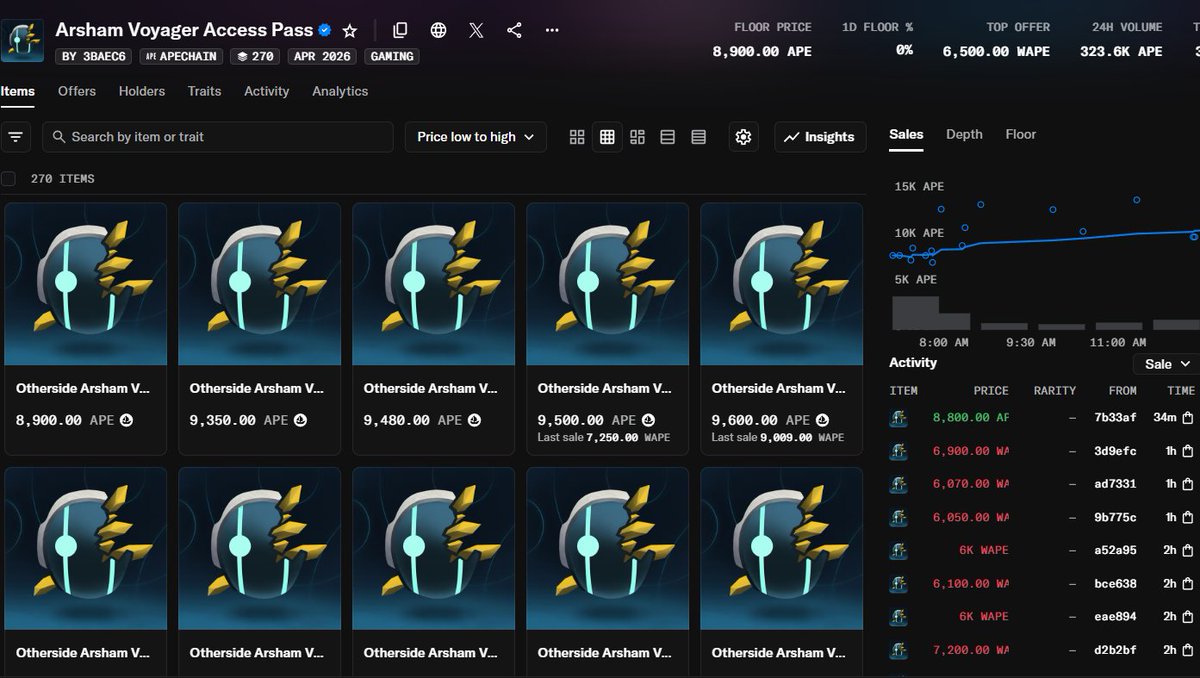This screenshot has height=678, width=1200.
Task: Select the Sales chart tab
Action: (x=906, y=134)
